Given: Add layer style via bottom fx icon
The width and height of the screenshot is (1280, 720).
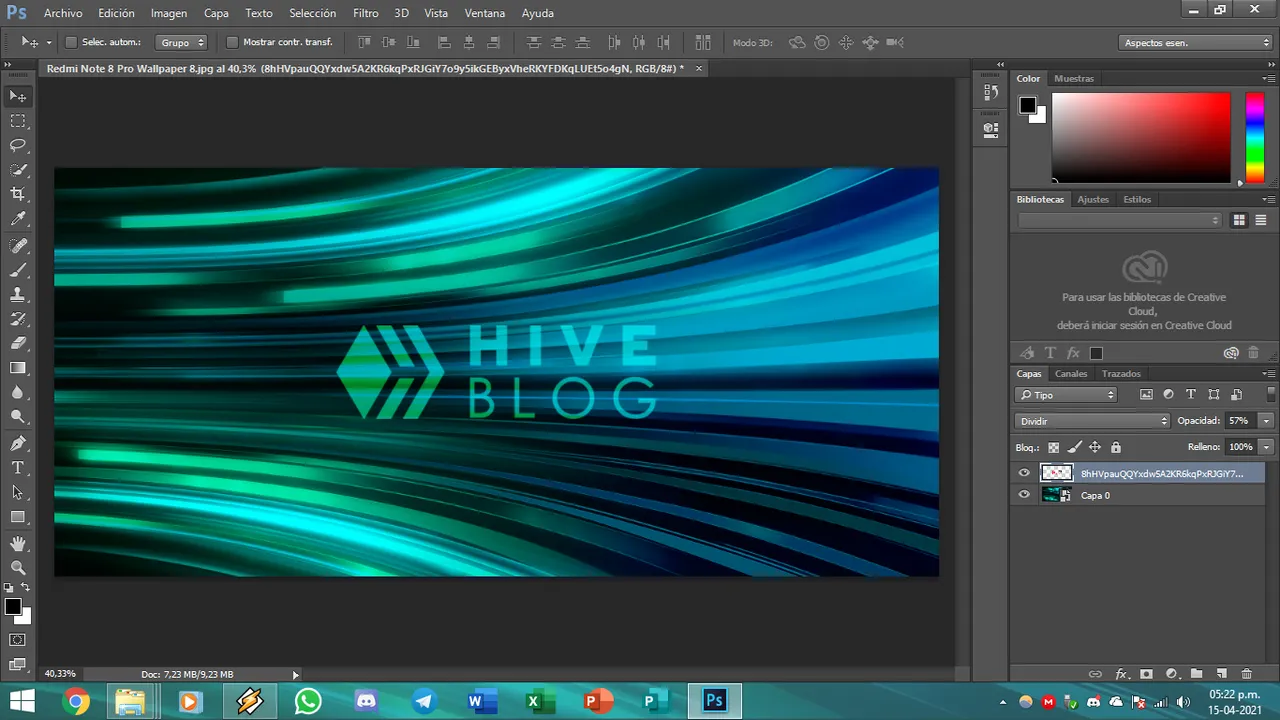Looking at the screenshot, I should (1121, 675).
